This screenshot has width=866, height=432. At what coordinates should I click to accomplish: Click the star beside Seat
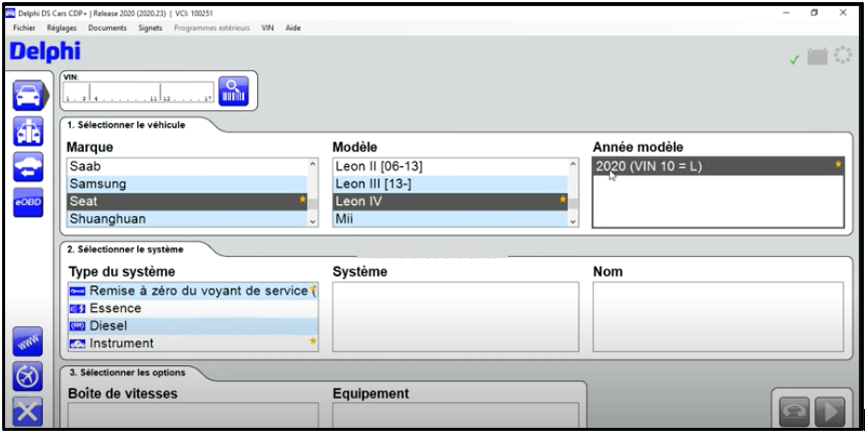click(302, 199)
